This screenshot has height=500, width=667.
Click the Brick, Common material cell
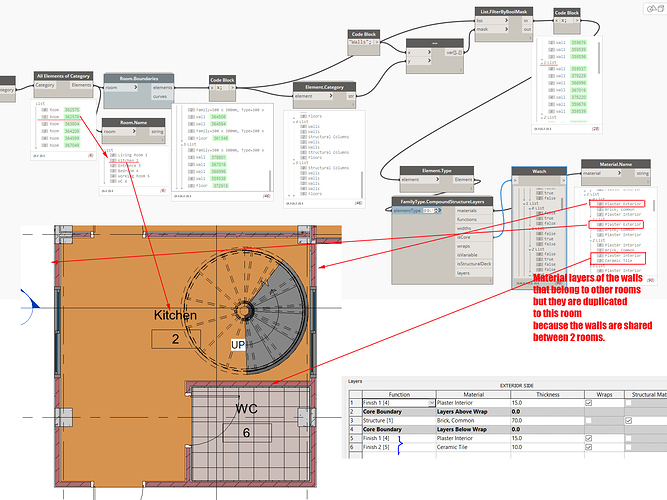click(473, 420)
